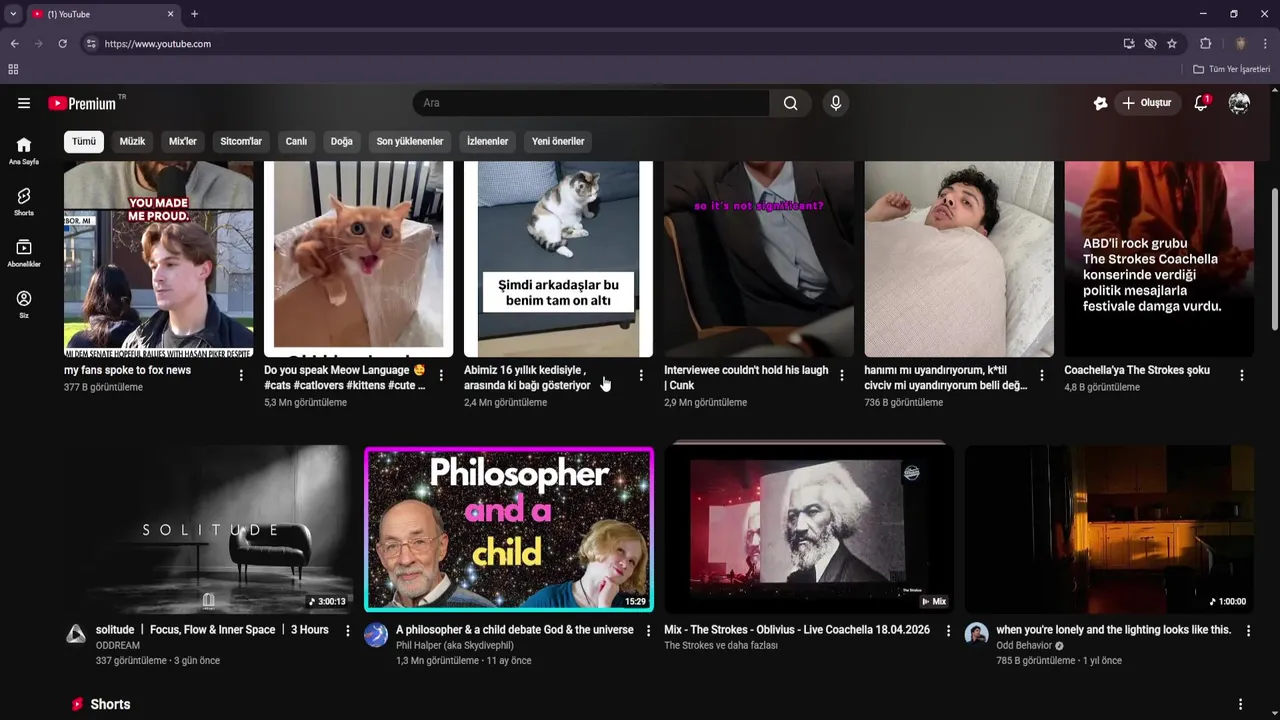Click the sparkle icon next to Oluştur

point(1100,103)
